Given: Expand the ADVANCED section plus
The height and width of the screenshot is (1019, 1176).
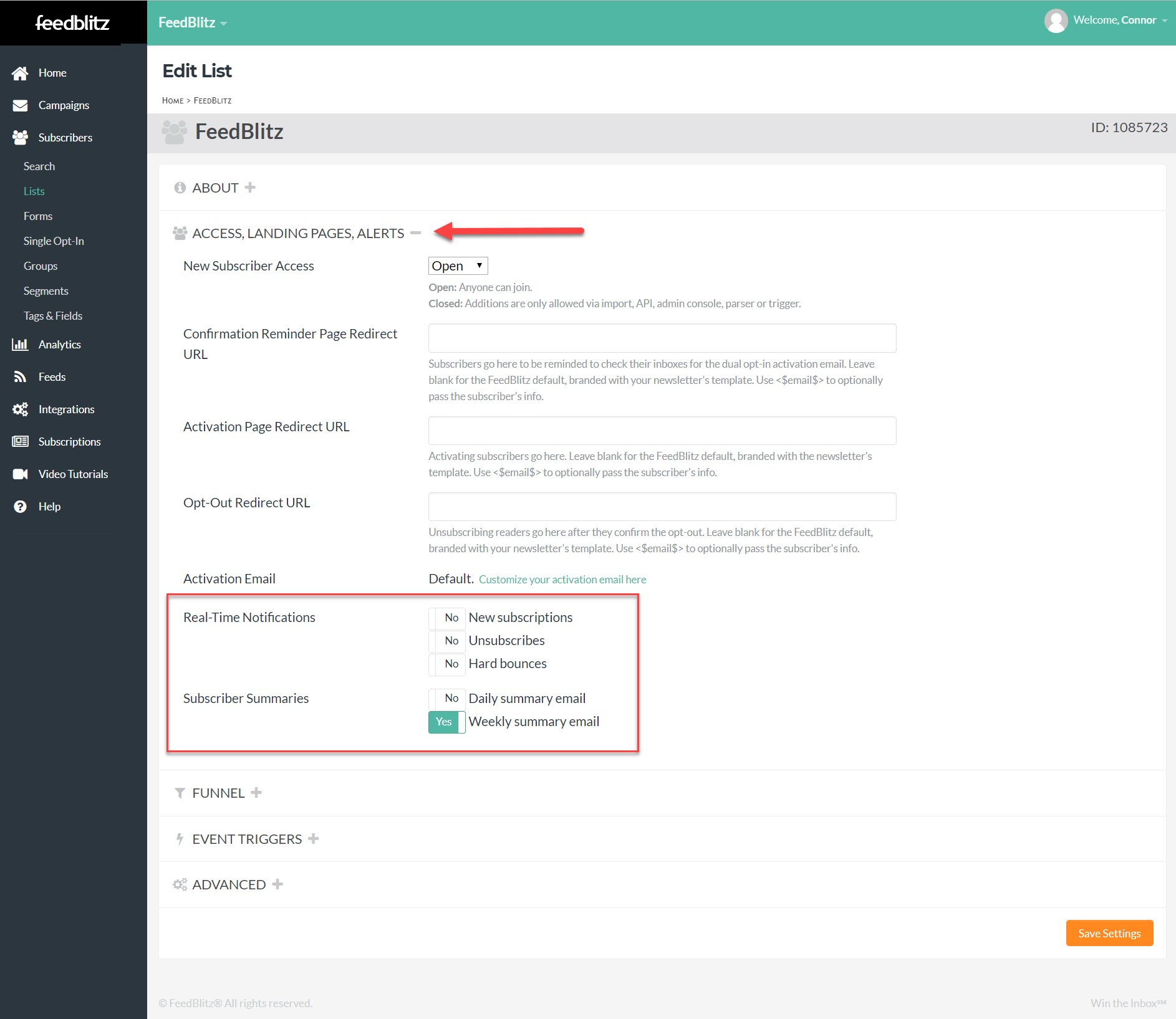Looking at the screenshot, I should (x=277, y=884).
